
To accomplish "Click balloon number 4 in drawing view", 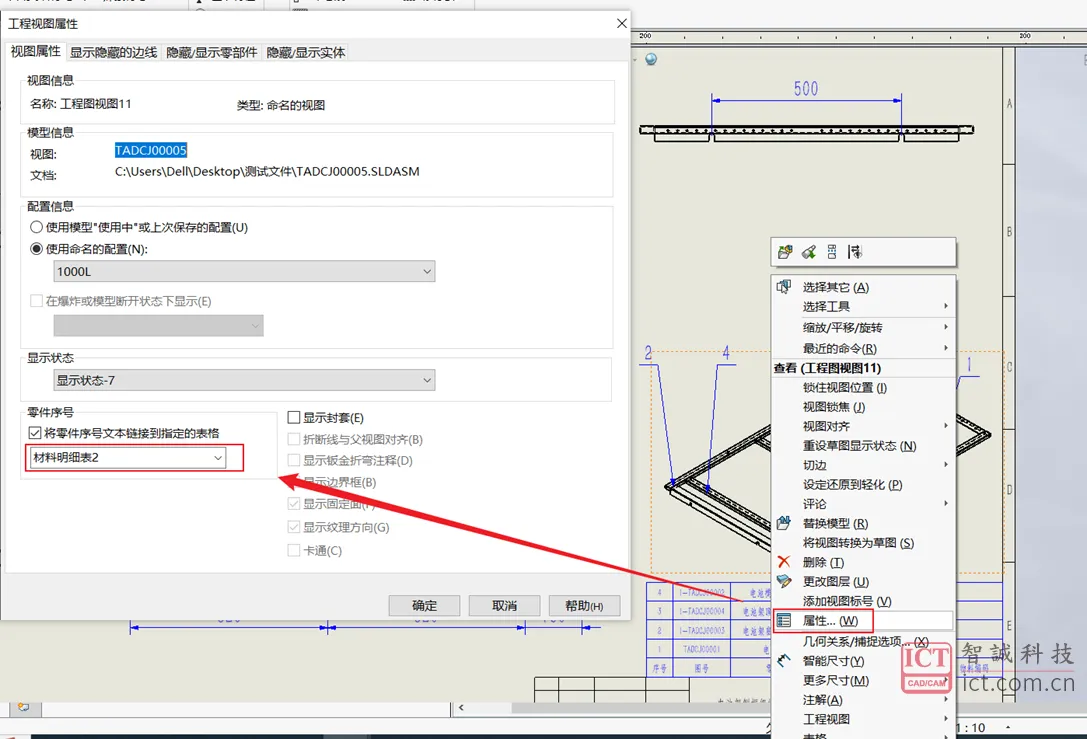I will coord(726,353).
